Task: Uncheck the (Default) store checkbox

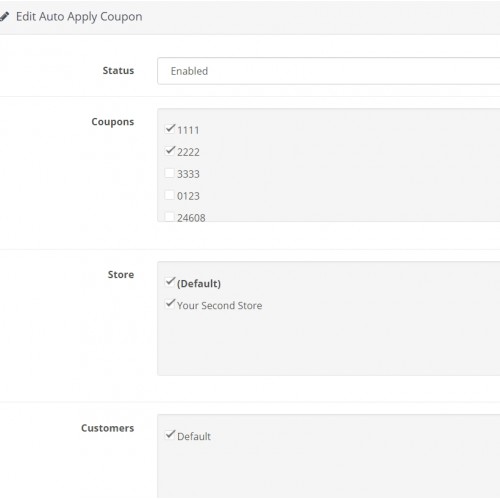Action: (170, 282)
